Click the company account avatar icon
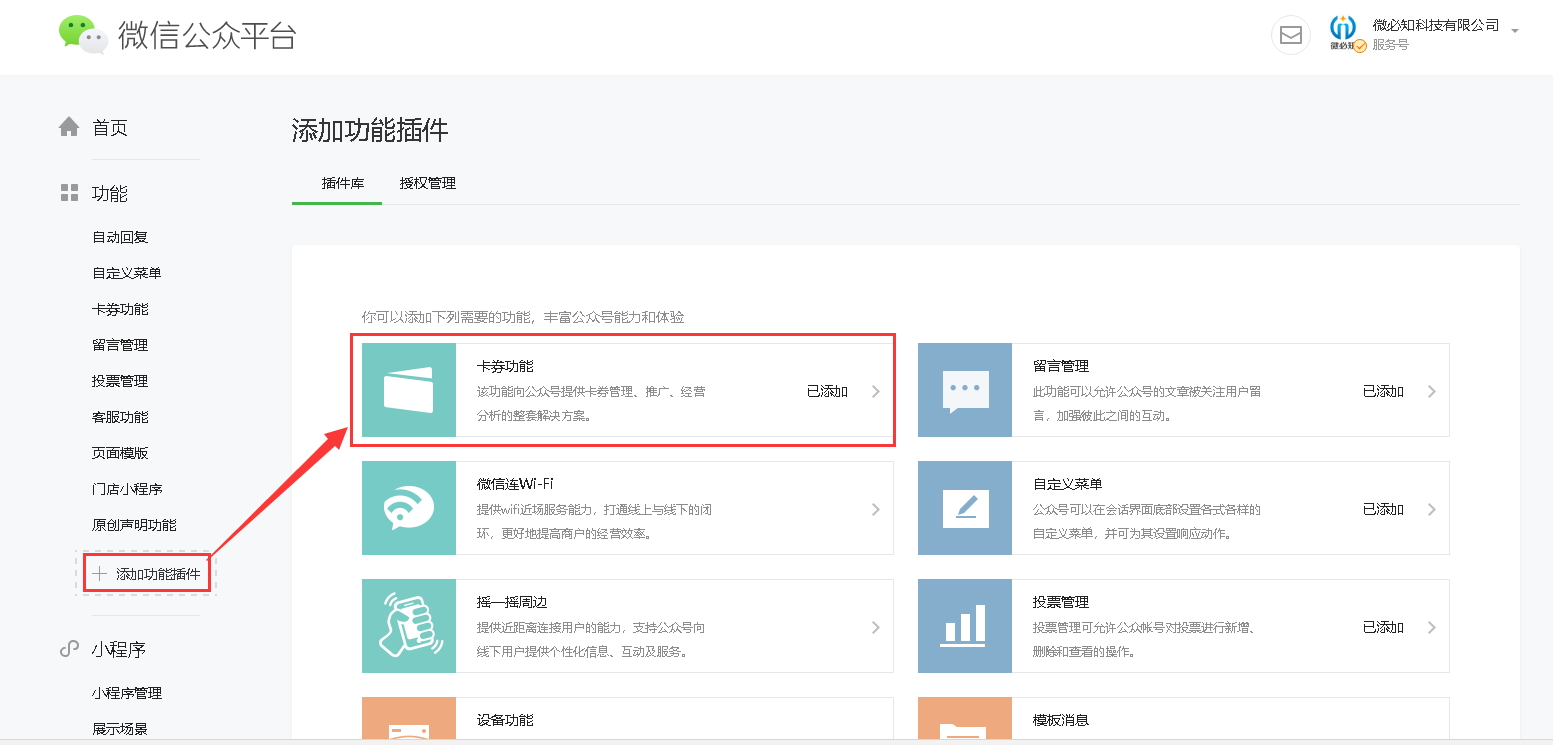 coord(1343,33)
